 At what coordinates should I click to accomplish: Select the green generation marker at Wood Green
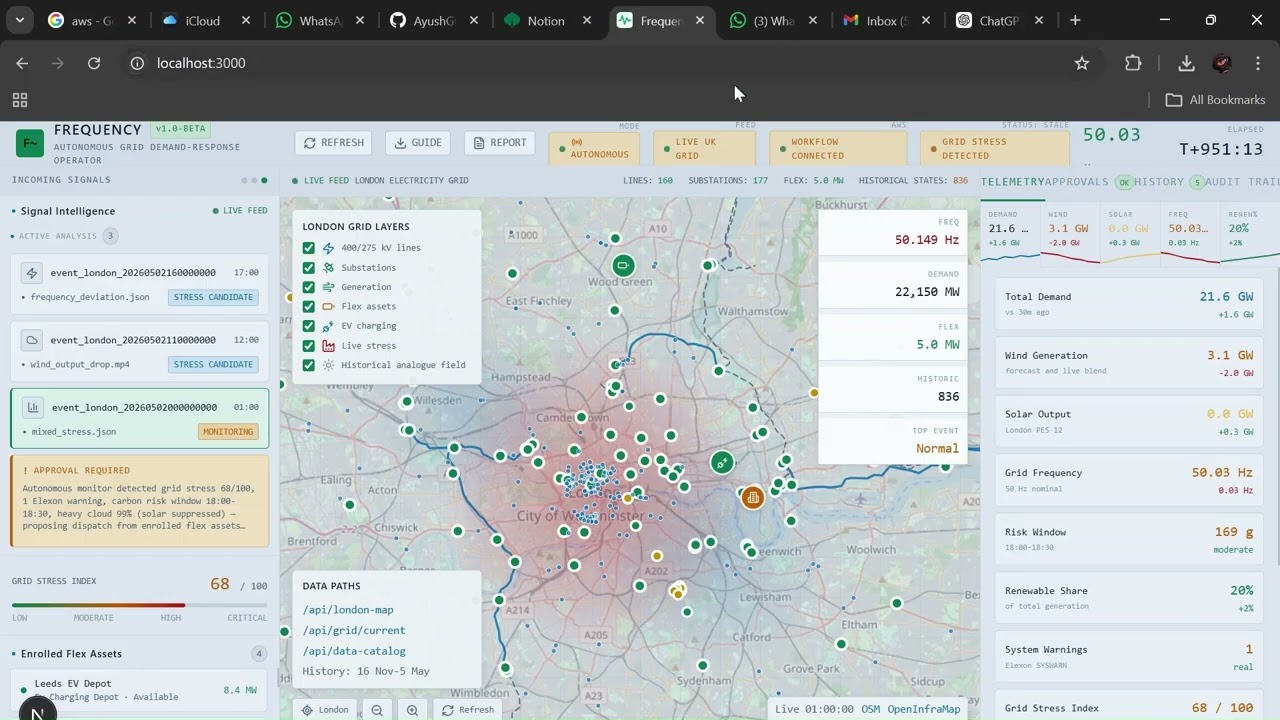coord(623,265)
